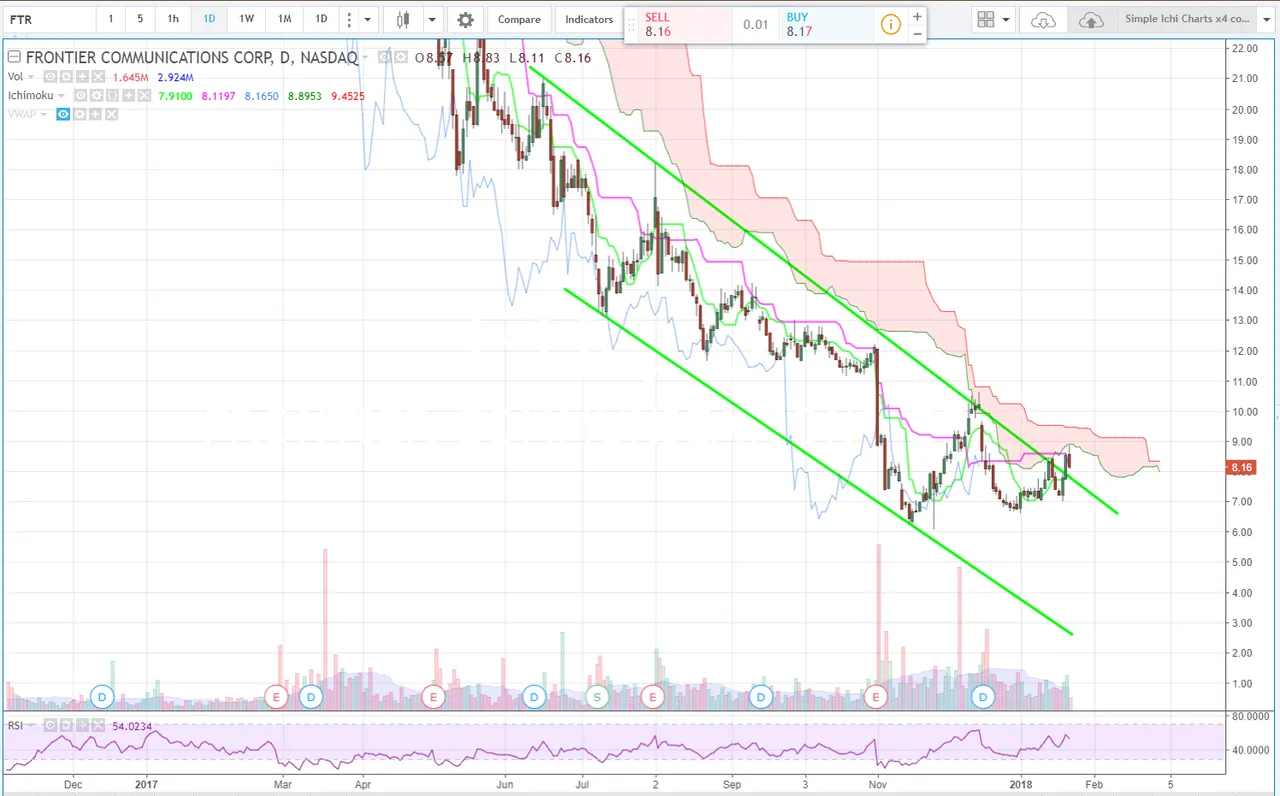Select the 1 minute timeframe
This screenshot has height=796, width=1280.
[x=110, y=19]
